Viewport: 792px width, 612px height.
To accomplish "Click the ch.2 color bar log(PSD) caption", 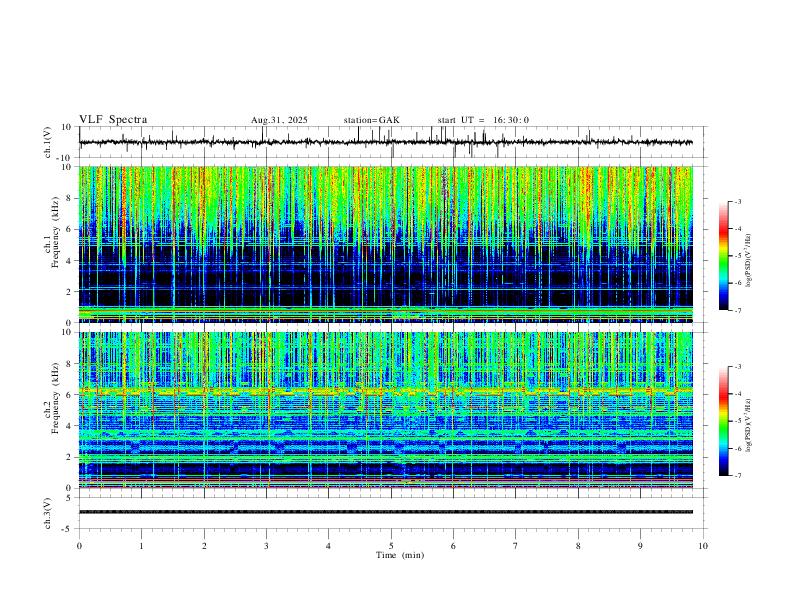I will pyautogui.click(x=749, y=426).
